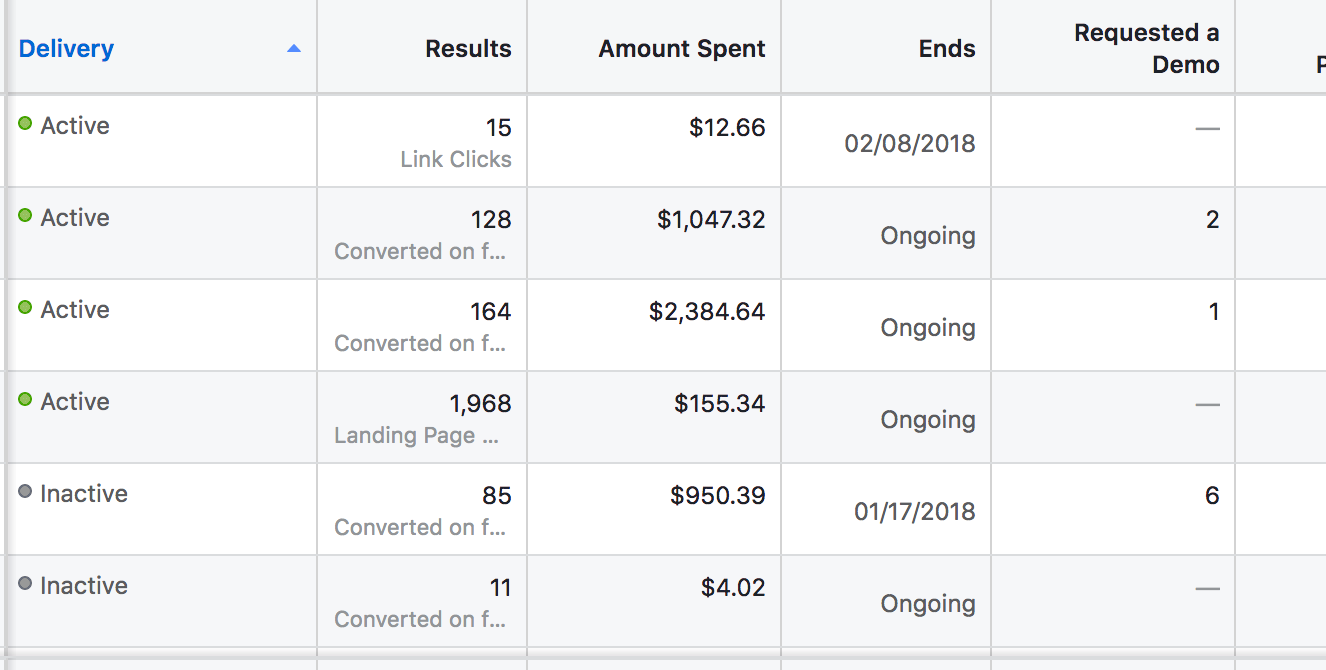Click the blue sort arrow in the Delivery header
The image size is (1326, 670).
(x=293, y=48)
